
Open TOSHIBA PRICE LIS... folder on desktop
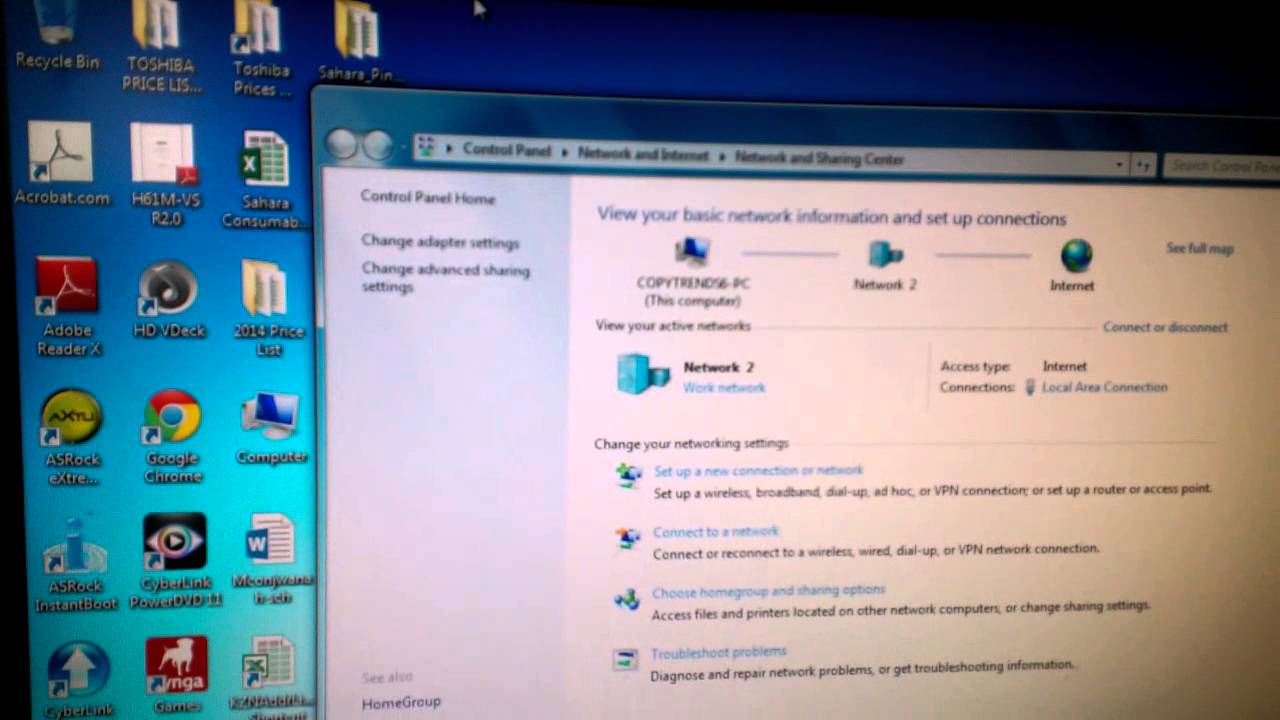[x=161, y=45]
